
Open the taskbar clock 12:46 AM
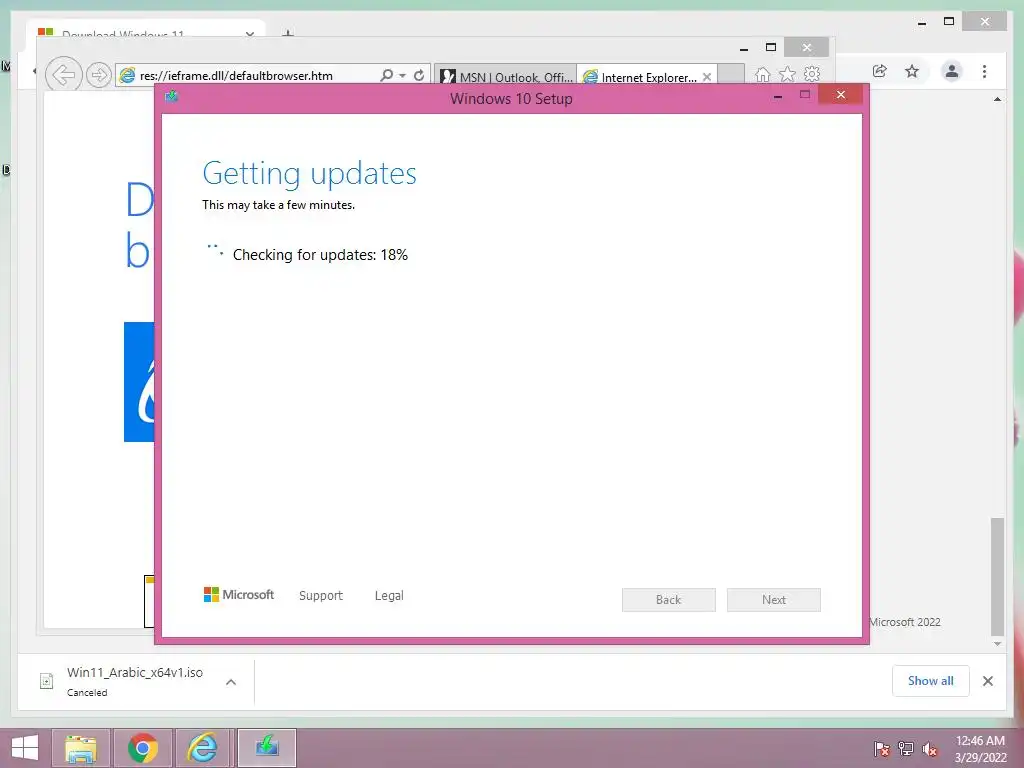tap(980, 749)
